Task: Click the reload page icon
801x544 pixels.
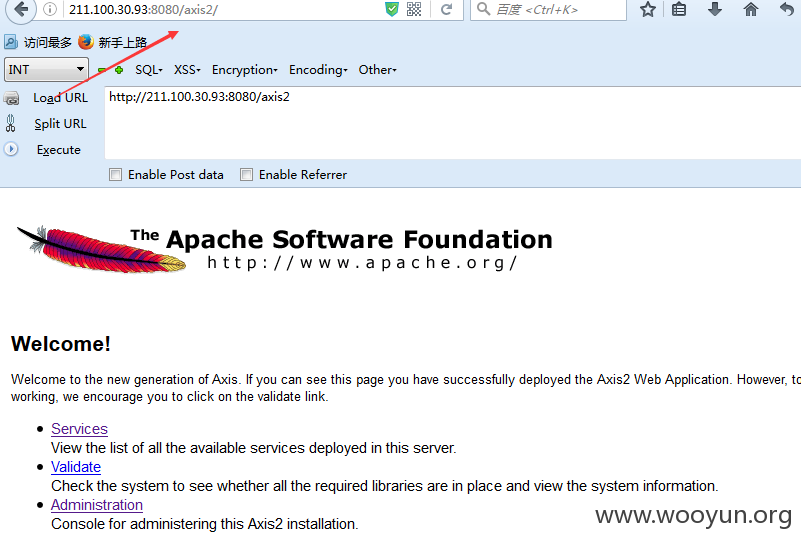Action: [x=446, y=9]
